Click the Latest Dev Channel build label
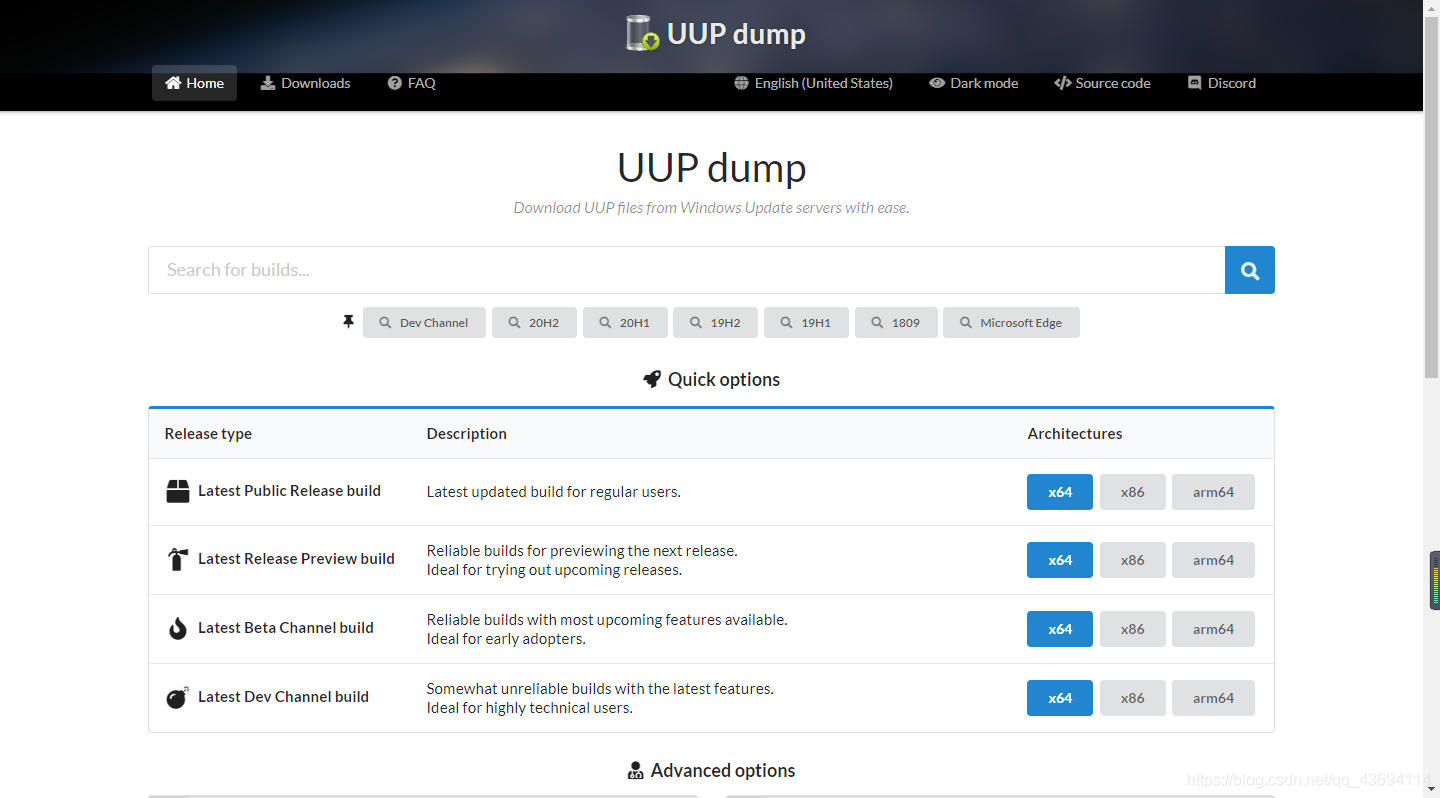The height and width of the screenshot is (798, 1440). coord(283,697)
